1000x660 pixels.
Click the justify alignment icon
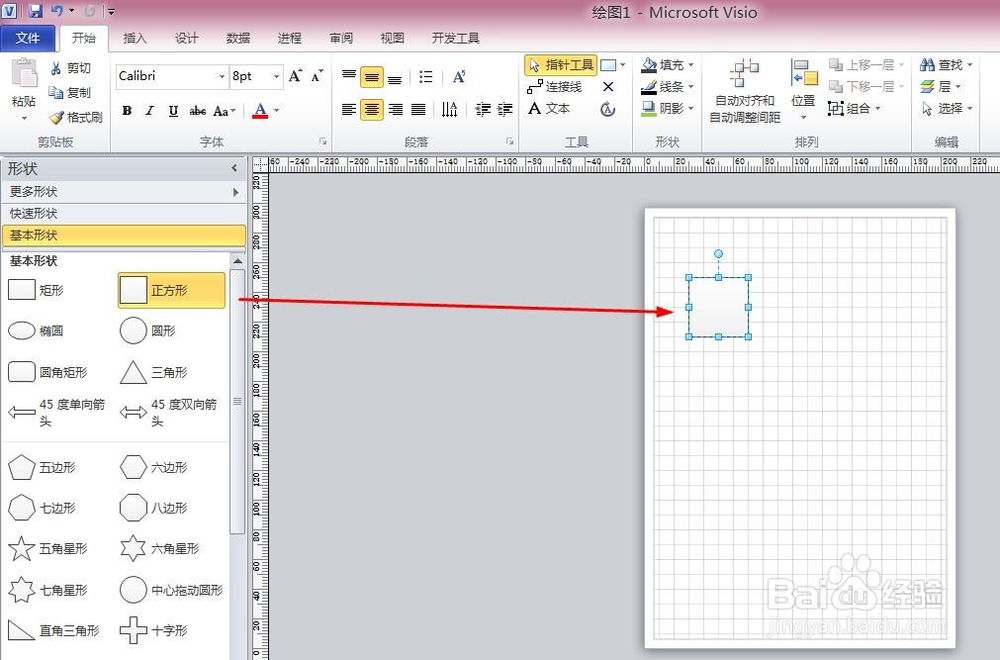[418, 110]
